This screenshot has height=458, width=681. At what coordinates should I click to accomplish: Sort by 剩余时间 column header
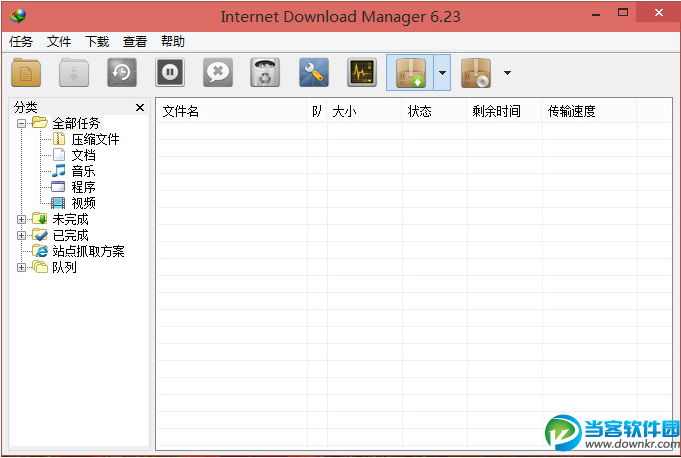coord(505,112)
